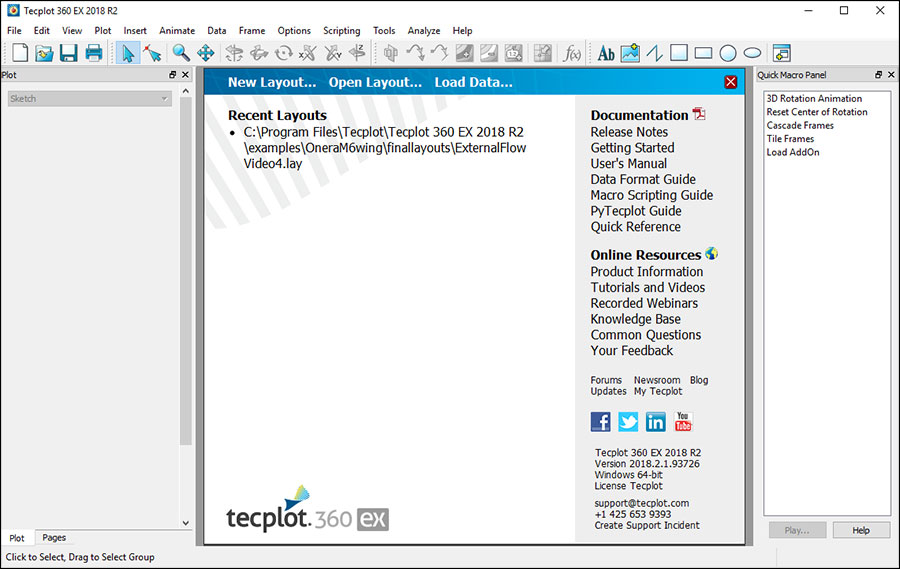Viewport: 900px width, 569px height.
Task: Select the Ellipse drawing tool
Action: 752,53
